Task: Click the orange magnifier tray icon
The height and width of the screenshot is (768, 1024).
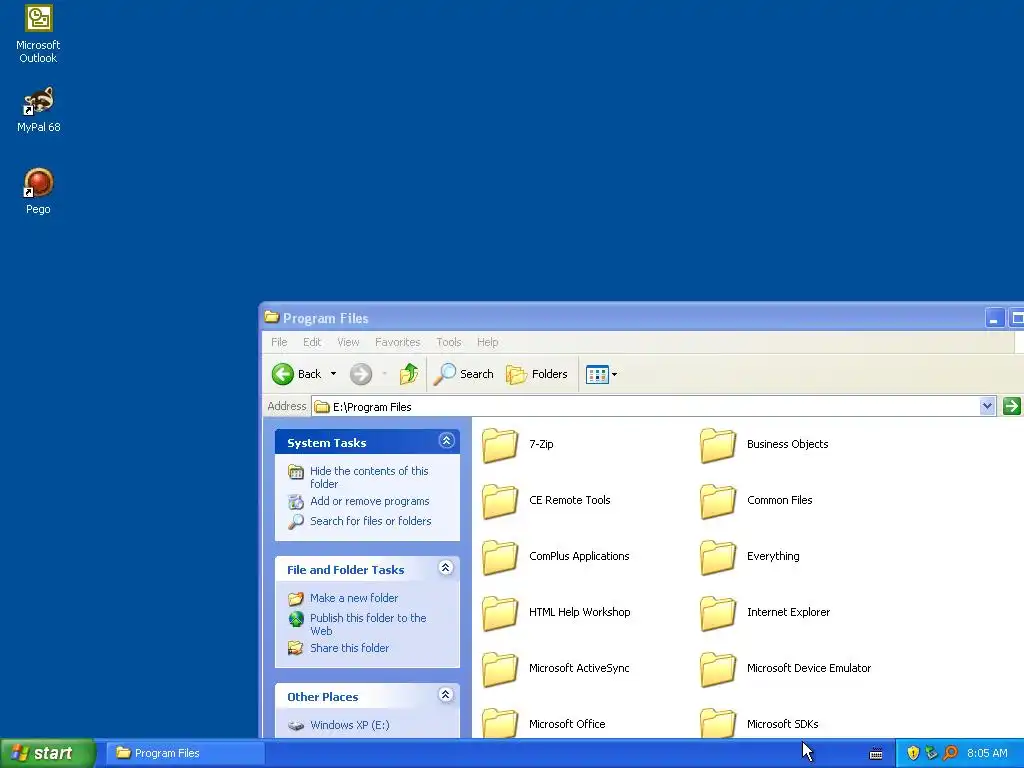Action: 950,753
